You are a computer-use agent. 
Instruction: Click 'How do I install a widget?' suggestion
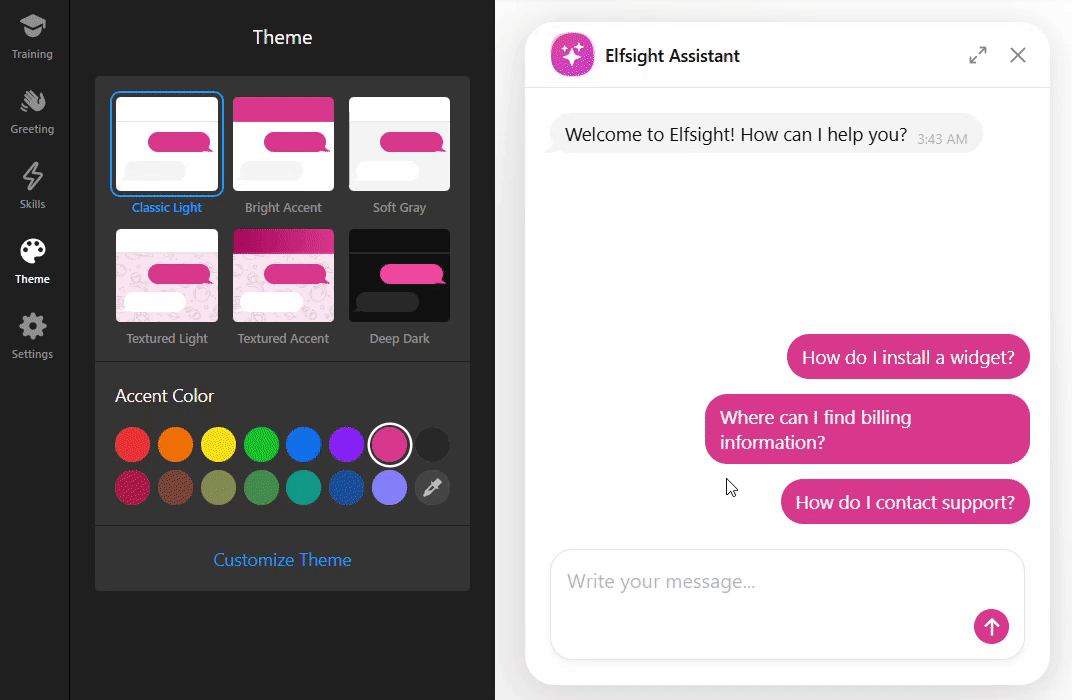[908, 357]
